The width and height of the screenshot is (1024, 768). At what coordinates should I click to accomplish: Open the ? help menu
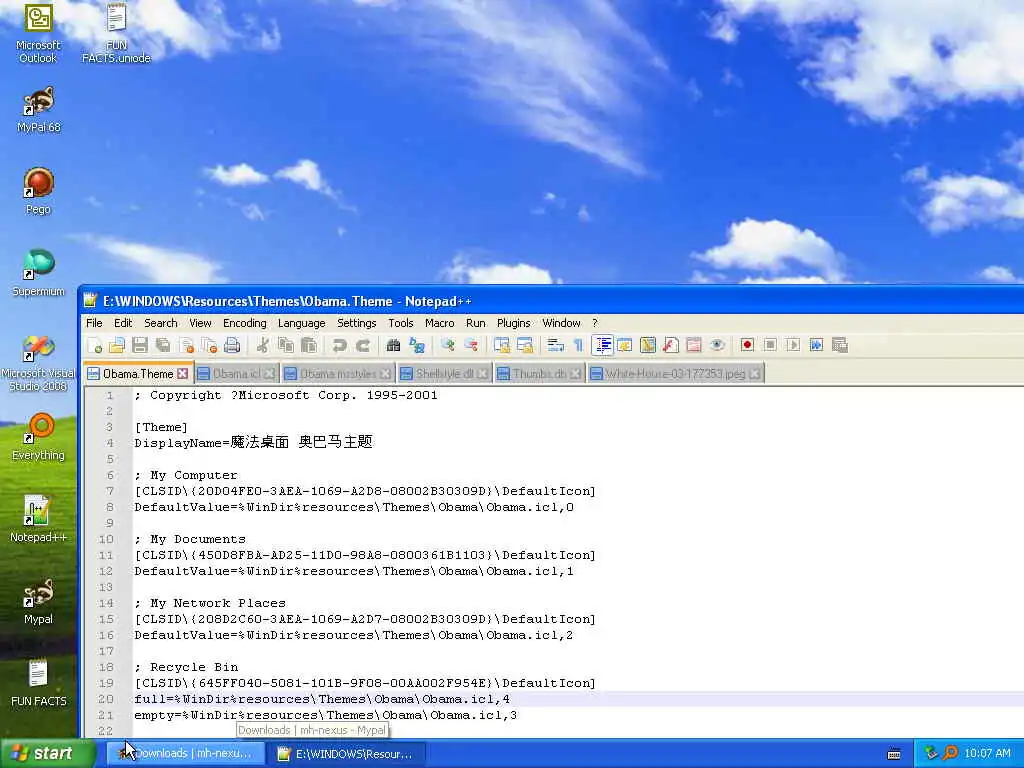594,323
